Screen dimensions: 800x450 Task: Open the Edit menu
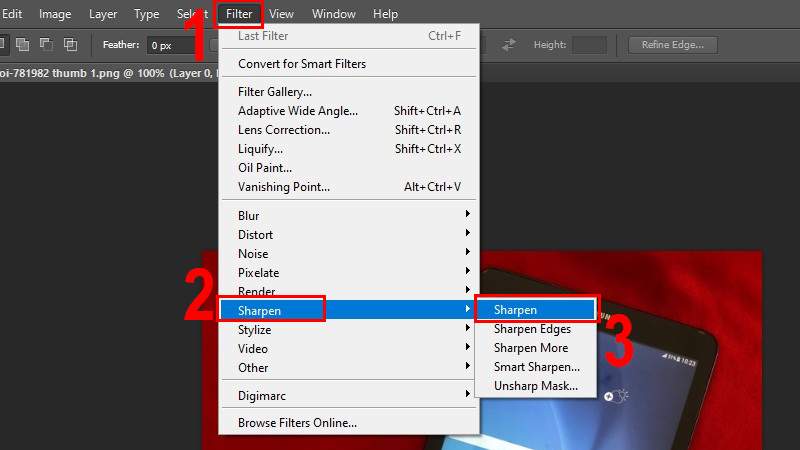point(11,14)
